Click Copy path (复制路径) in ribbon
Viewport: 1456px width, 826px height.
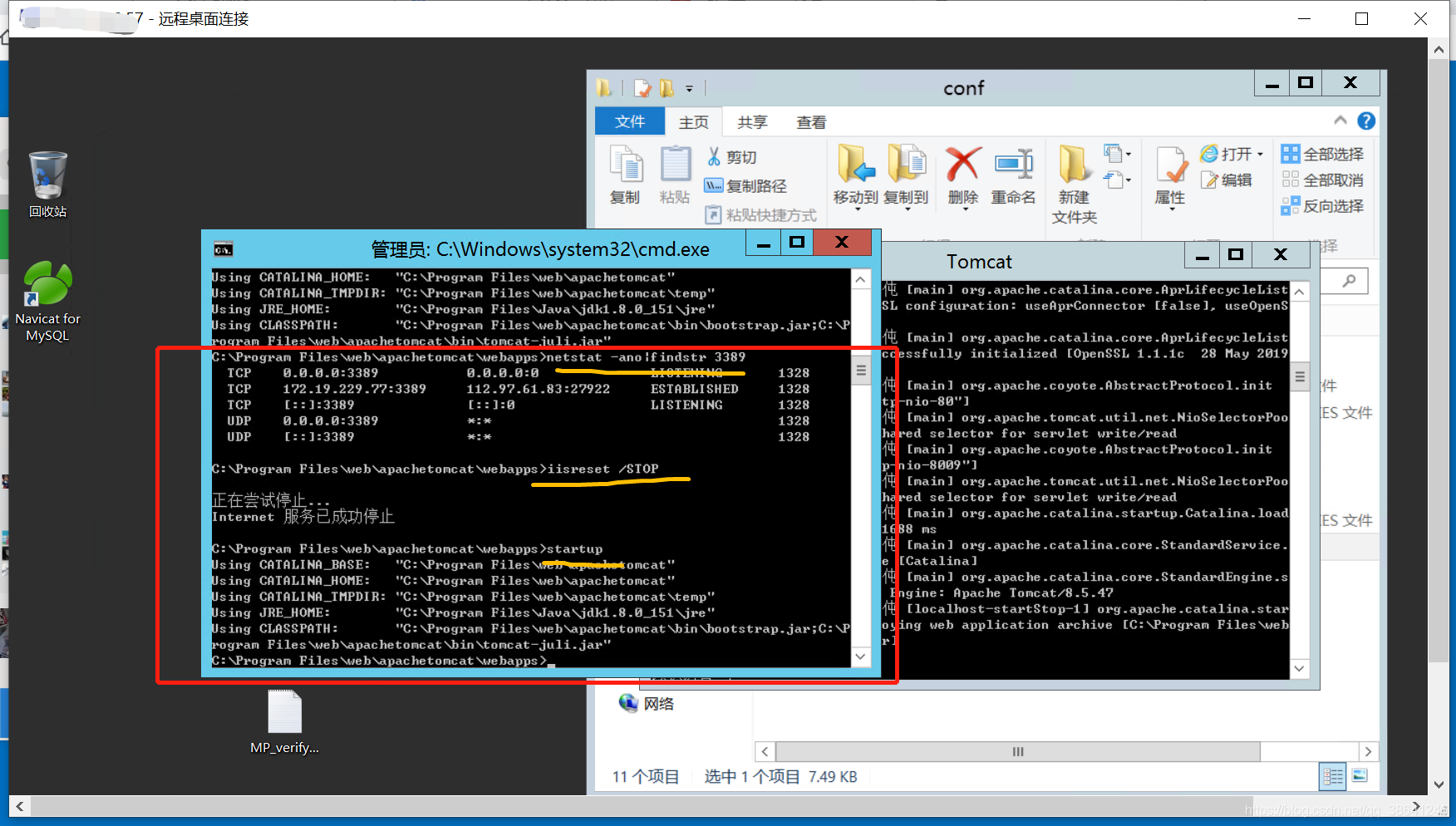745,186
